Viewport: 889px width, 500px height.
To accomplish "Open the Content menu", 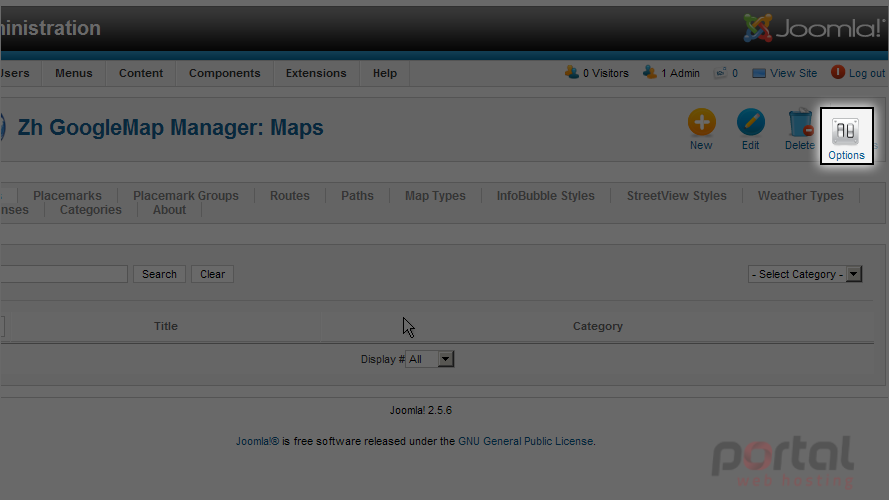I will pyautogui.click(x=141, y=73).
